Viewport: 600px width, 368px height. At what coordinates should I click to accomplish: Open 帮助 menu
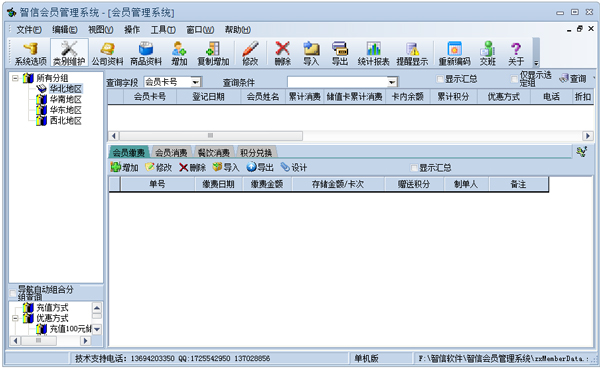click(238, 29)
